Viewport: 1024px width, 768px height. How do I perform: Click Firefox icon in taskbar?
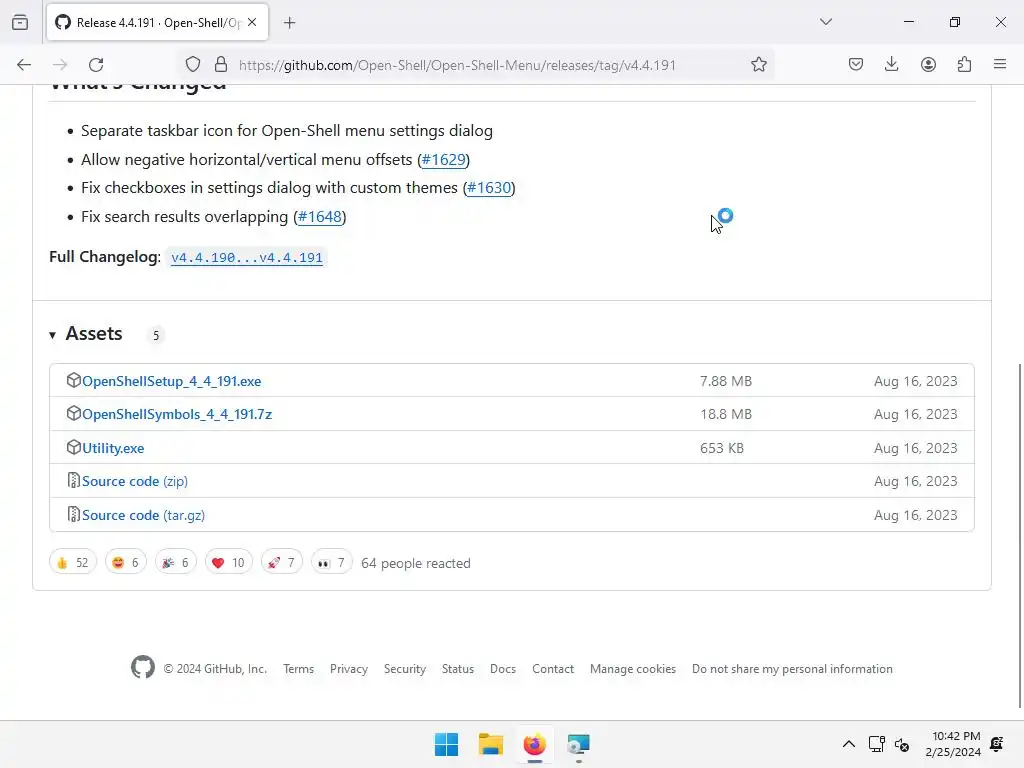click(x=534, y=744)
